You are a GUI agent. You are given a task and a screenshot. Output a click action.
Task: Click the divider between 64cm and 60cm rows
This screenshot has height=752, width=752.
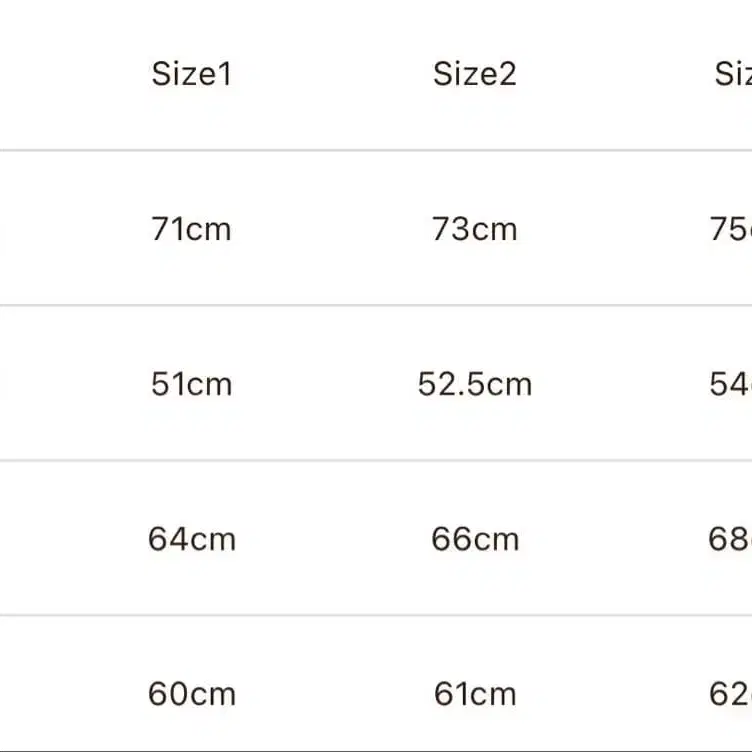coord(376,615)
